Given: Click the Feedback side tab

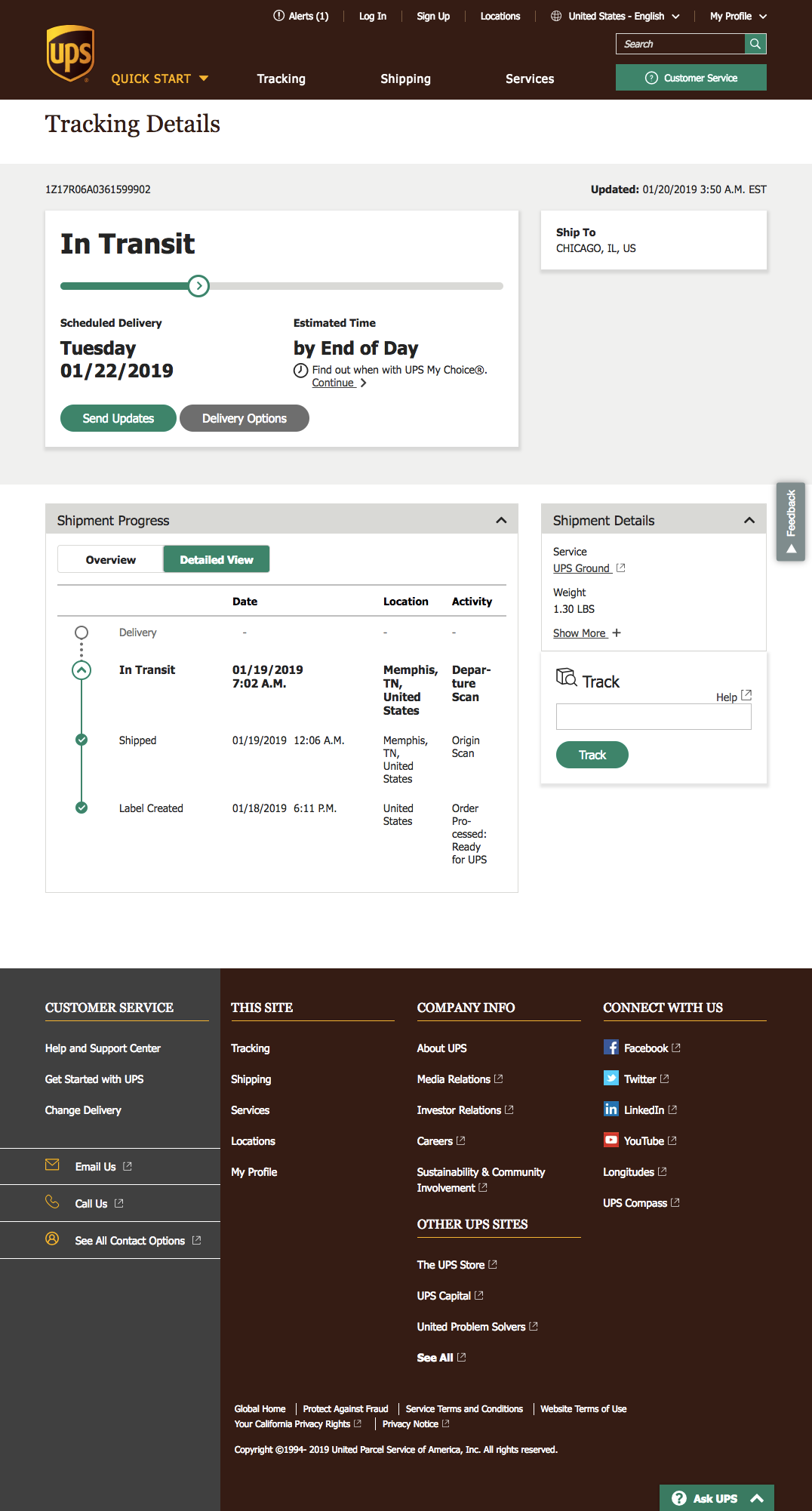Looking at the screenshot, I should coord(790,521).
